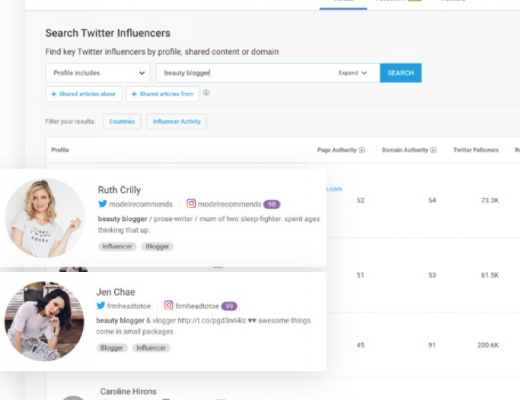Click the Page Authority value 52
Image resolution: width=520 pixels, height=400 pixels.
tap(360, 200)
